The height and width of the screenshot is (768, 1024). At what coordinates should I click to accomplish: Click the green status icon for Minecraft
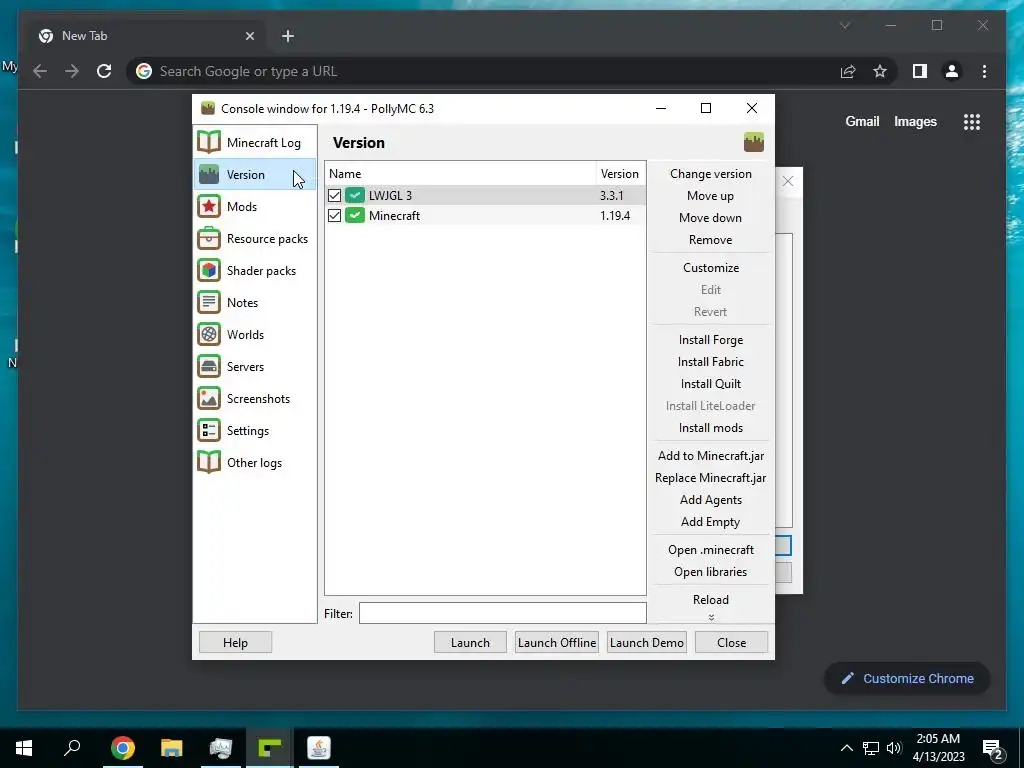(355, 216)
